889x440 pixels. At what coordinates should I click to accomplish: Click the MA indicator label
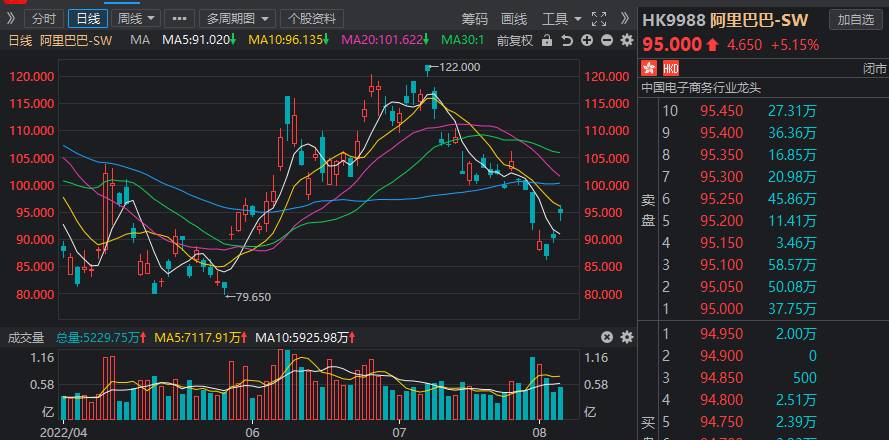139,40
